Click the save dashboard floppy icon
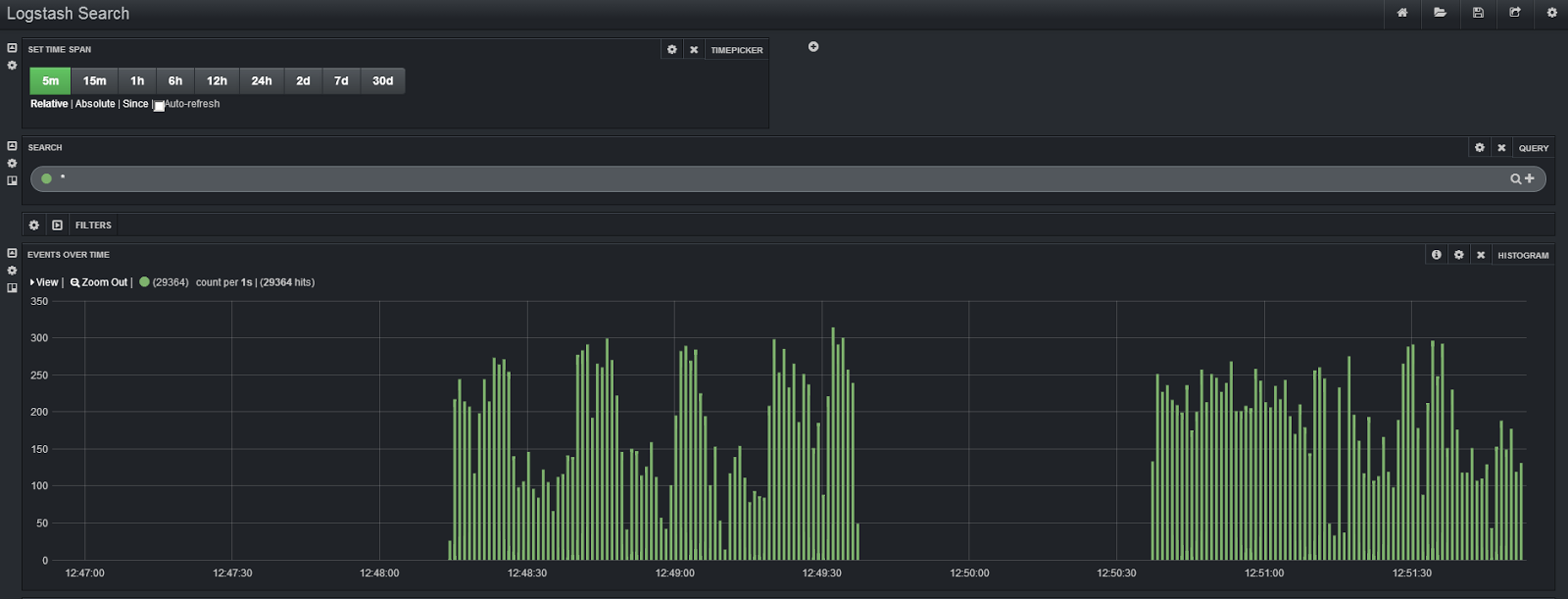Image resolution: width=1568 pixels, height=599 pixels. 1478,13
